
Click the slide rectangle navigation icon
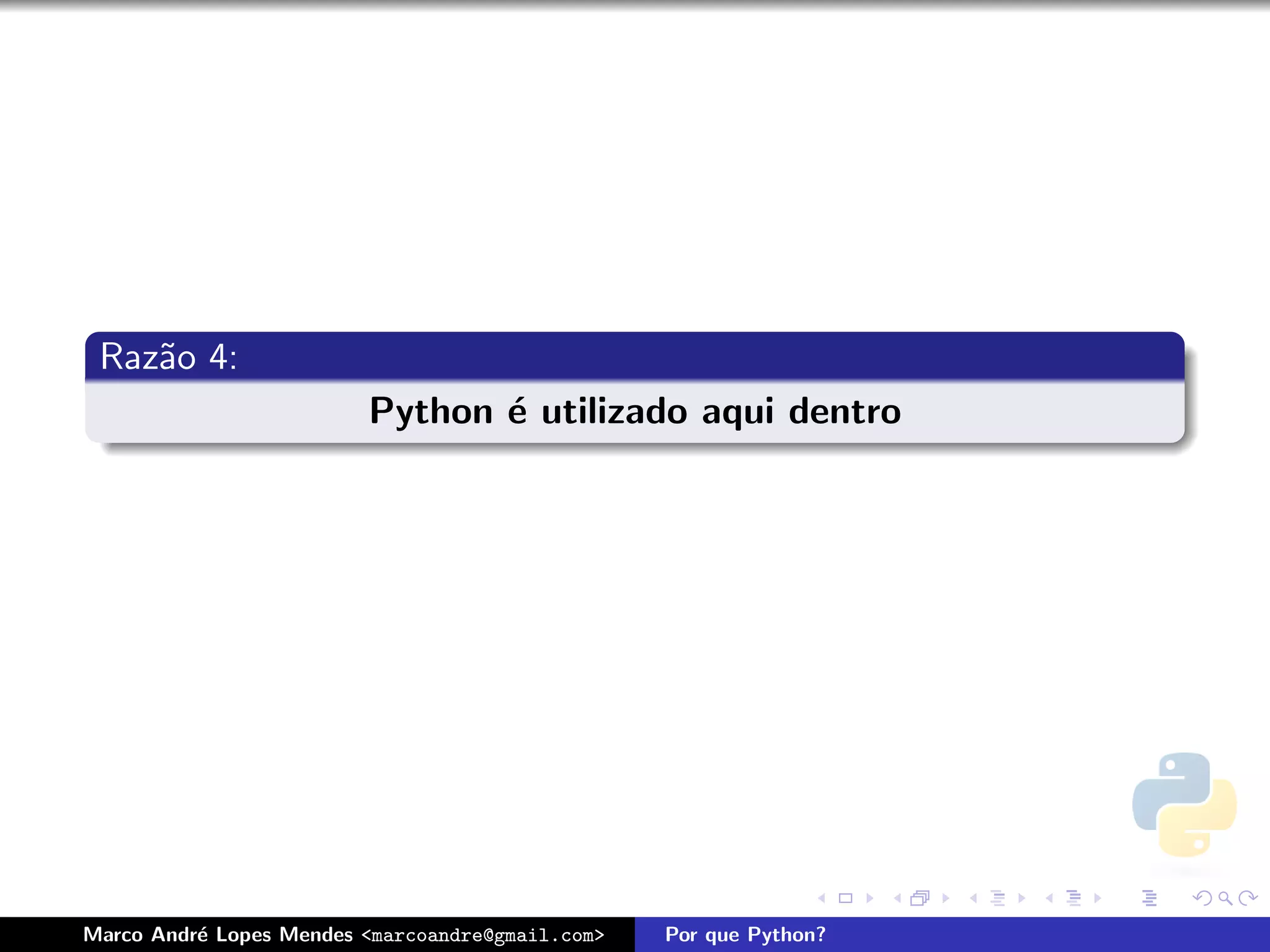pos(845,898)
